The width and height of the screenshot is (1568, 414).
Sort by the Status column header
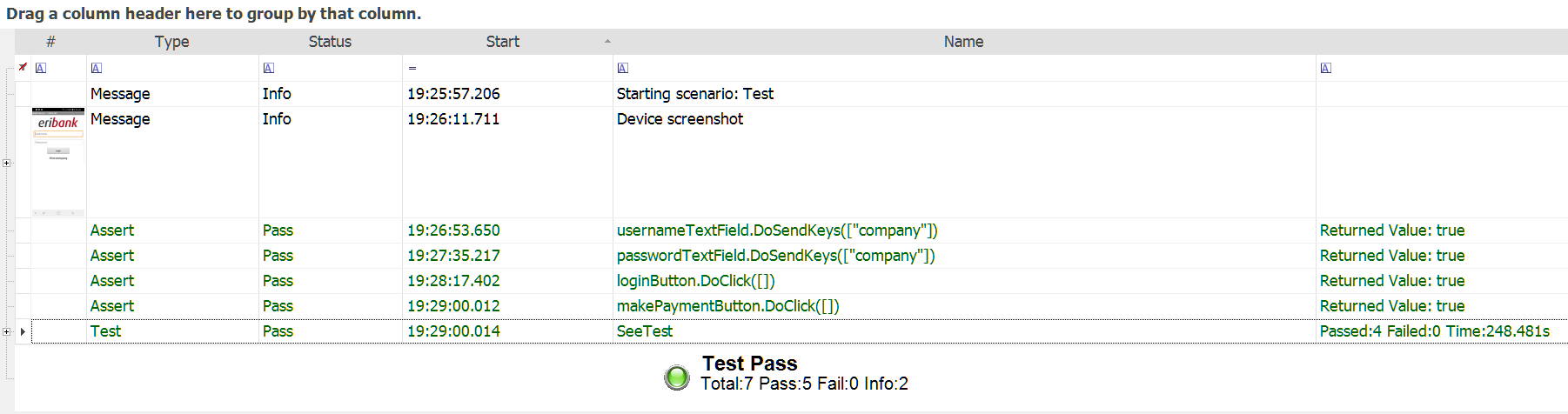pyautogui.click(x=330, y=41)
